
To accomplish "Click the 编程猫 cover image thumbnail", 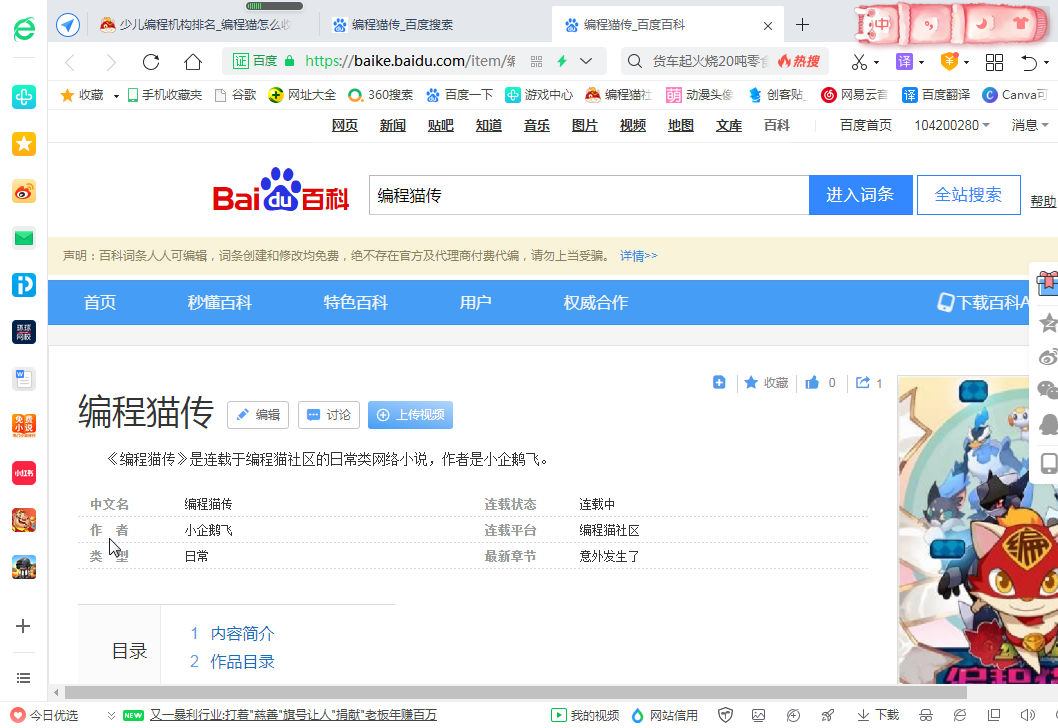I will (x=977, y=530).
